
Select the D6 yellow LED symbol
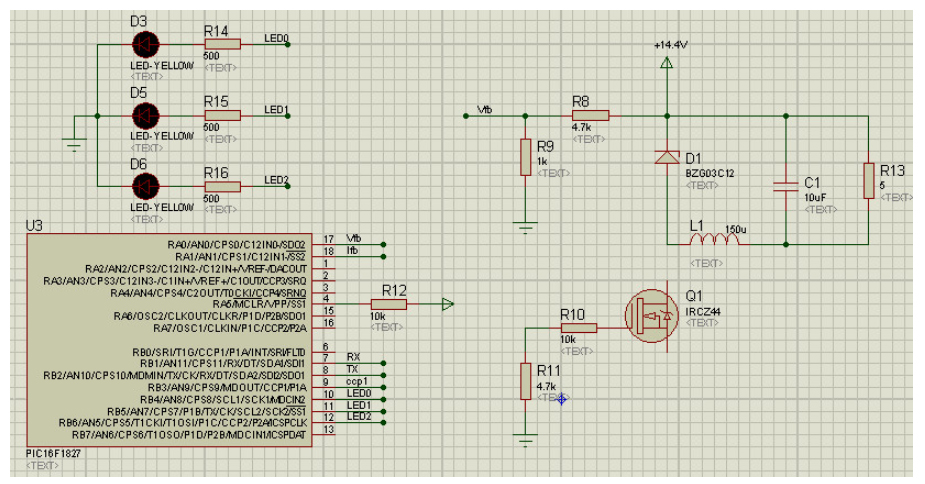coord(146,186)
